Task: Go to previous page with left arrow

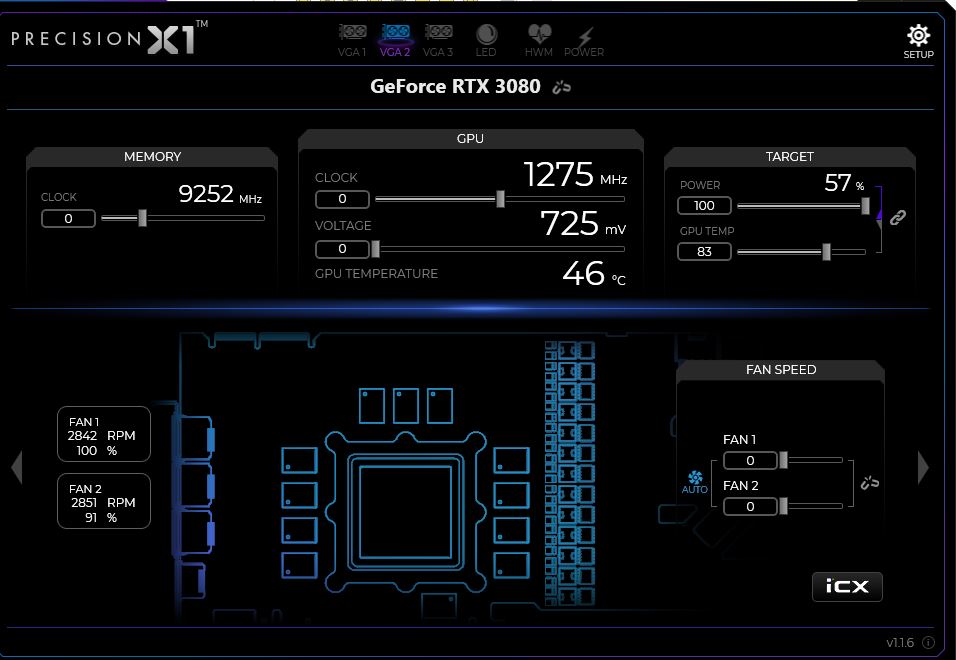Action: click(x=16, y=467)
